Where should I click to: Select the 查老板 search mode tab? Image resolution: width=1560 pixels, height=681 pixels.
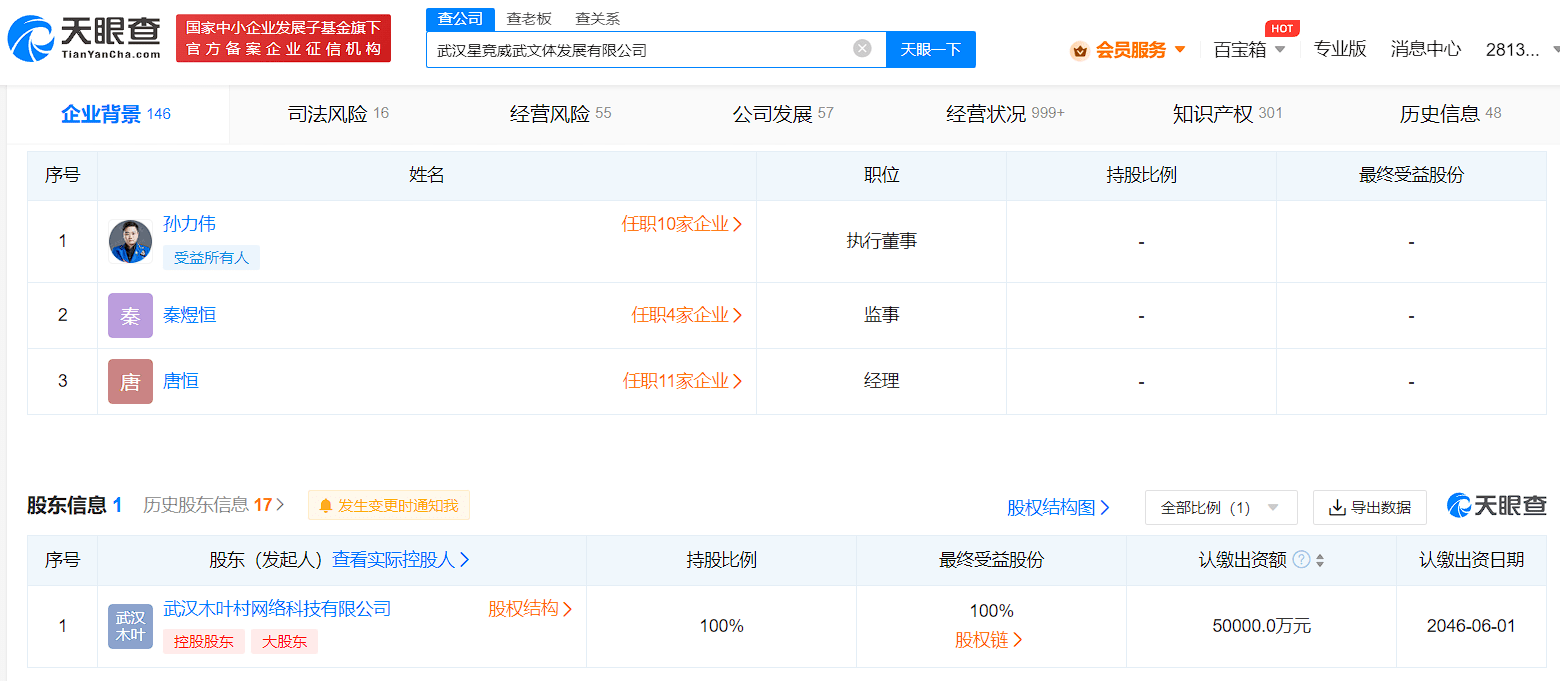click(529, 19)
